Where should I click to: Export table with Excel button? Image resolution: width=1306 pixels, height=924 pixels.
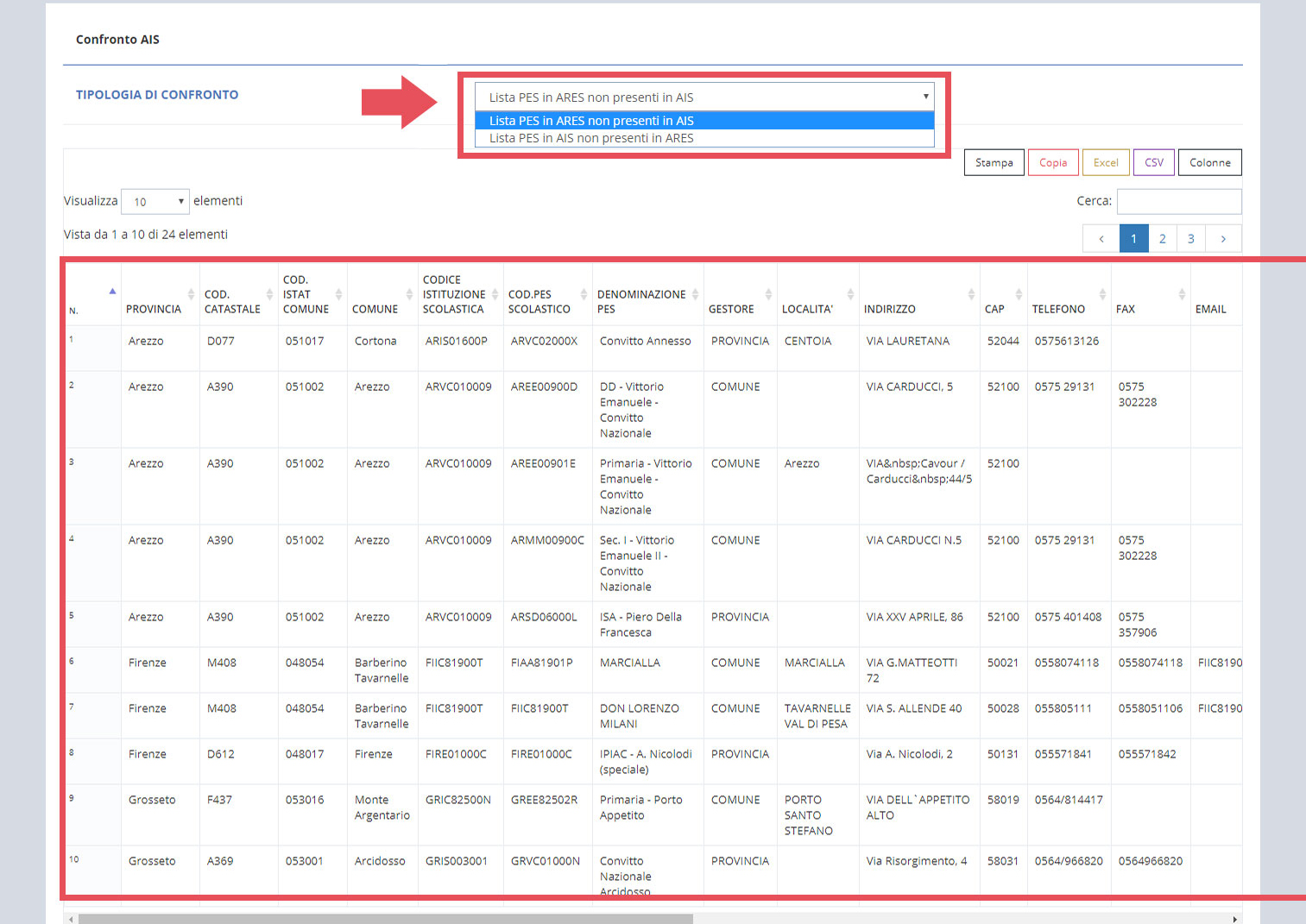(1106, 162)
